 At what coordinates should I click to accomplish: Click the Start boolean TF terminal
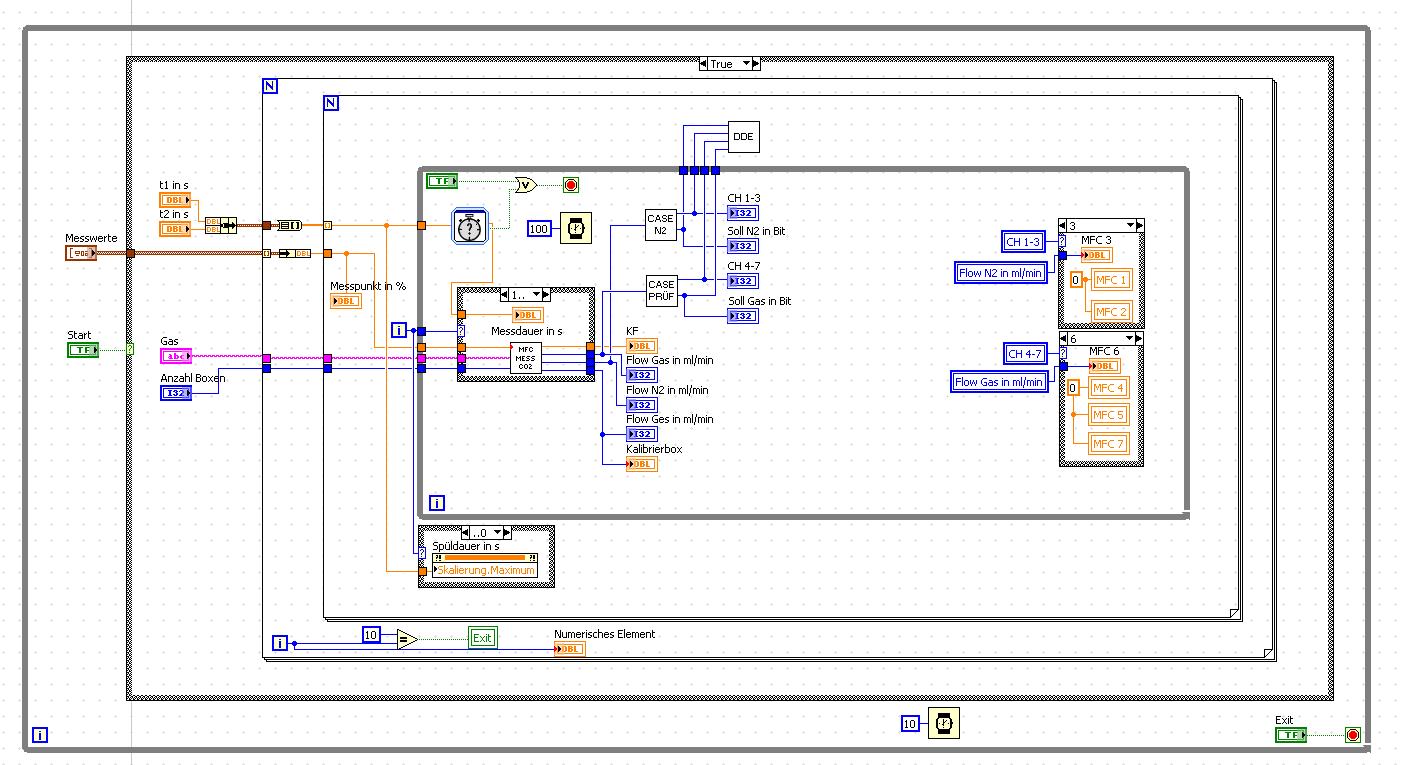82,349
